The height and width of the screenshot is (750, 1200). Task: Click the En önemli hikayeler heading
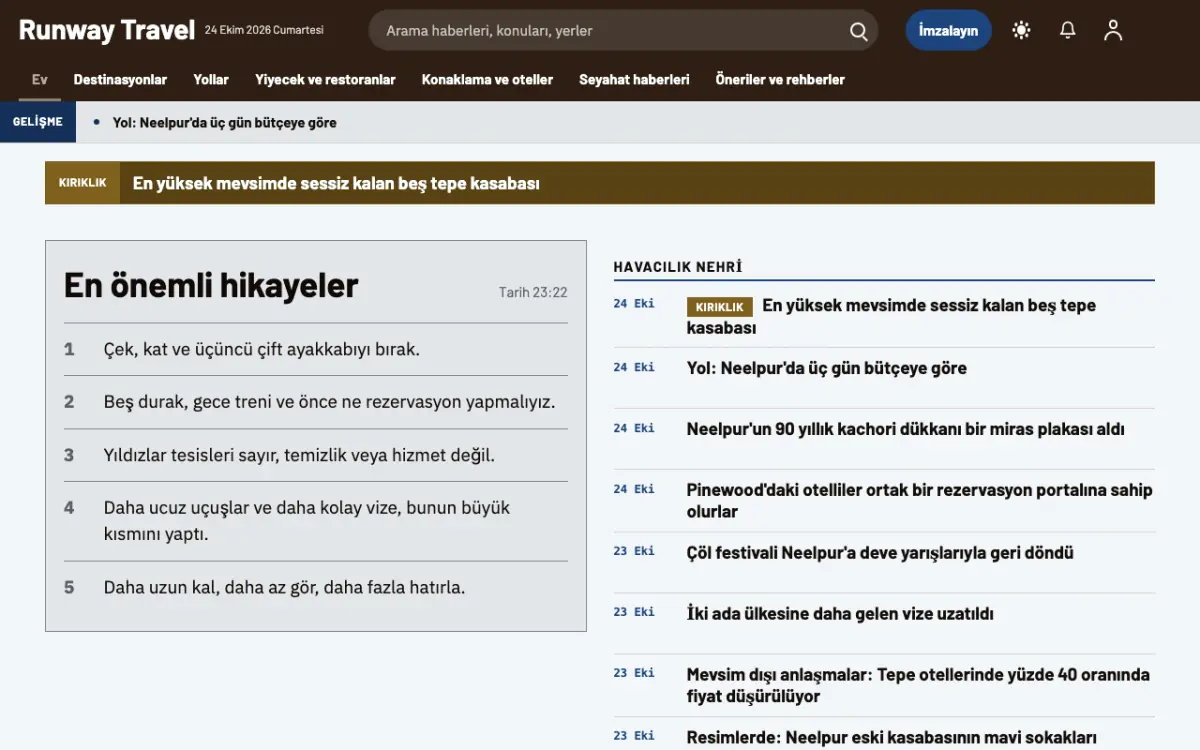(211, 285)
